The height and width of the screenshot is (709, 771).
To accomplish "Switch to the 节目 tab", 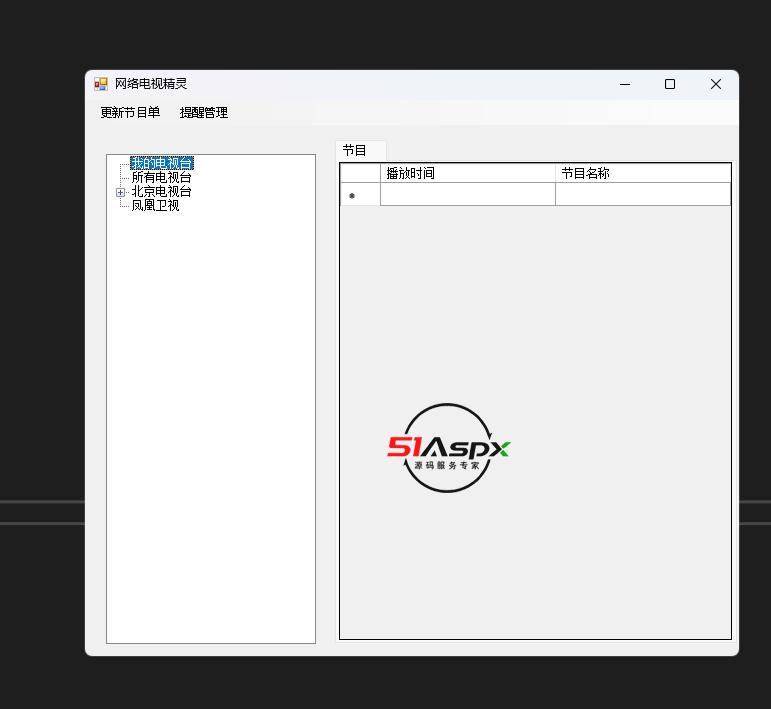I will click(360, 150).
